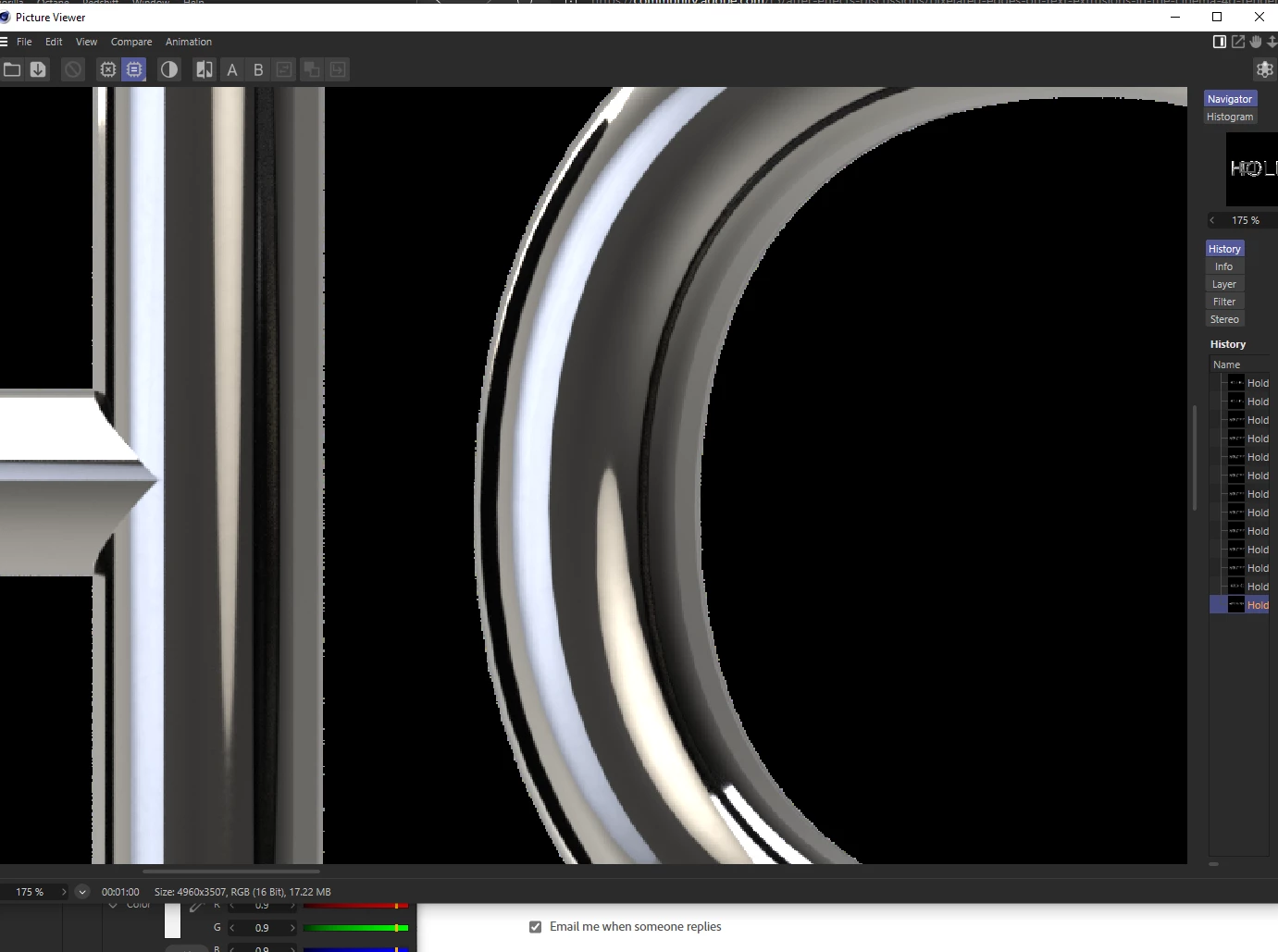
Task: Open the Compare menu
Action: coord(131,42)
